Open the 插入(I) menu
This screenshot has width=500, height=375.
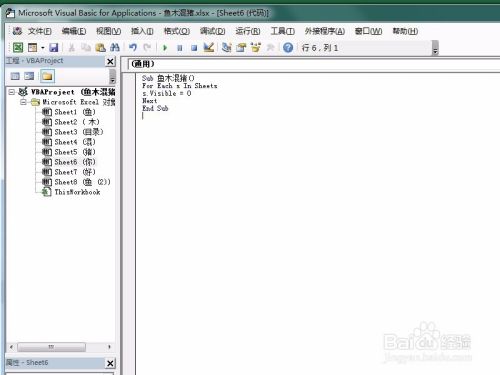(x=142, y=31)
